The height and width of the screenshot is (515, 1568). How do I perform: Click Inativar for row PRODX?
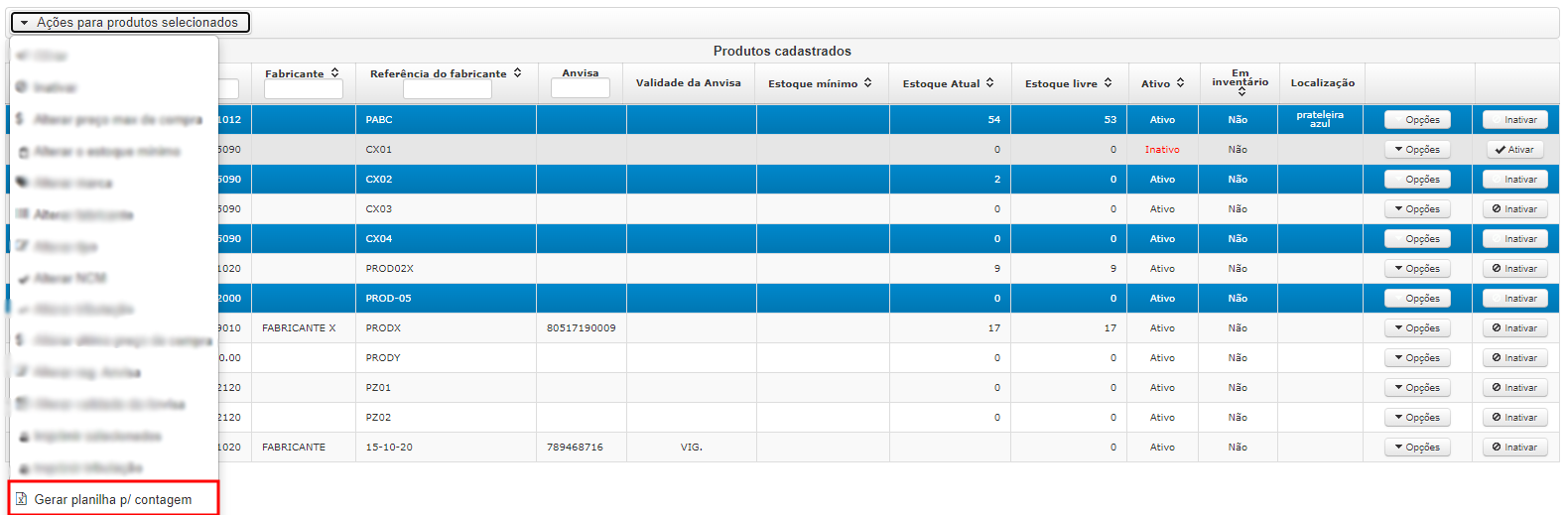[x=1515, y=327]
